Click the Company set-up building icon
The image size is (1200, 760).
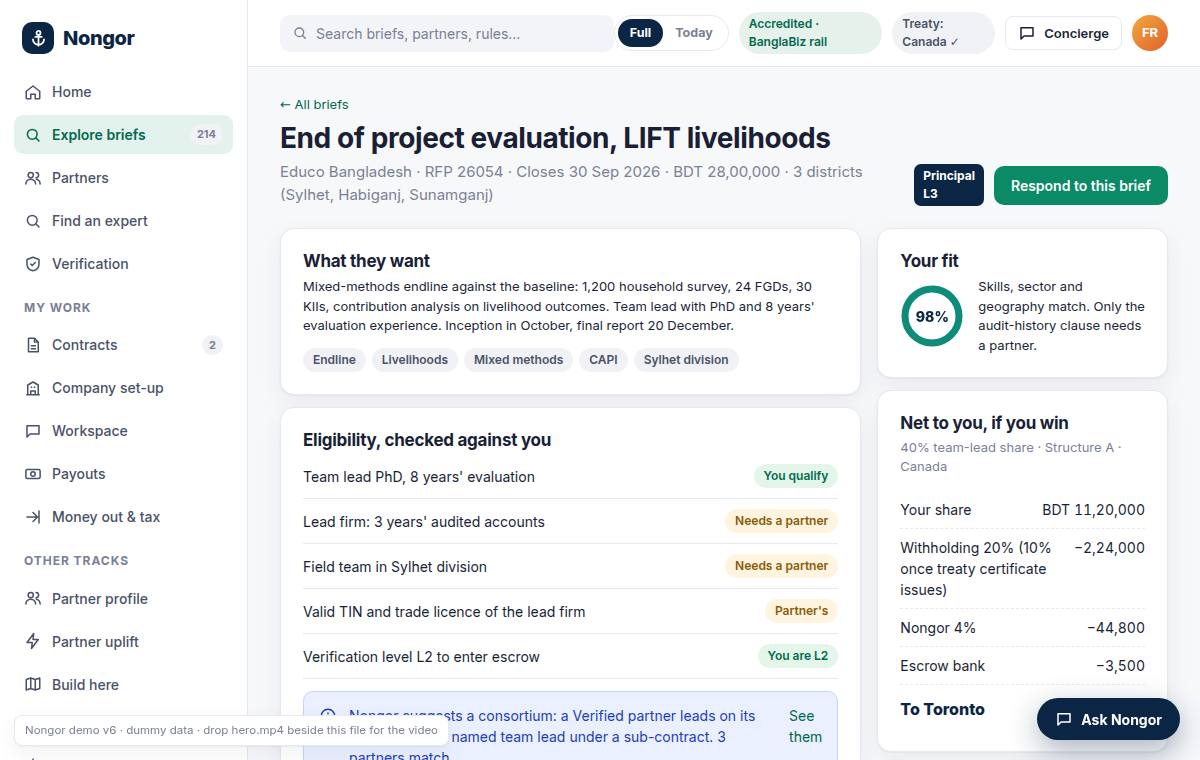(33, 388)
